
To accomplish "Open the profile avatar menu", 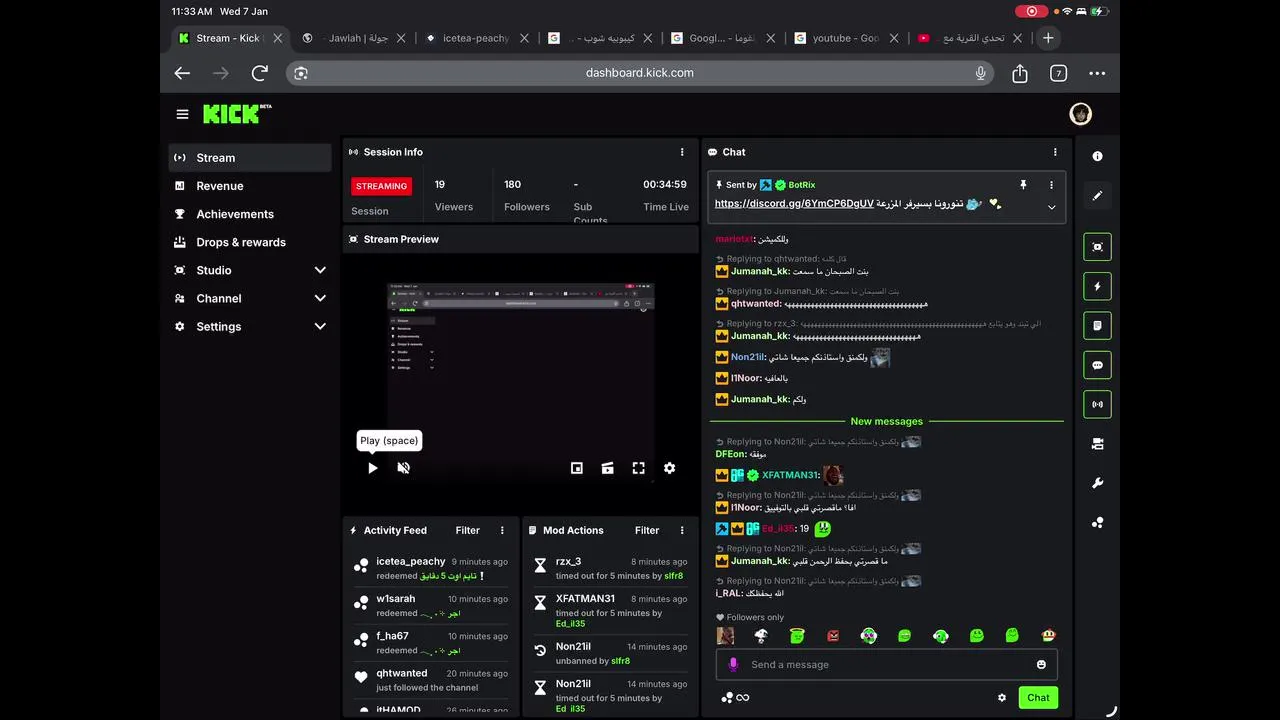I will tap(1080, 114).
